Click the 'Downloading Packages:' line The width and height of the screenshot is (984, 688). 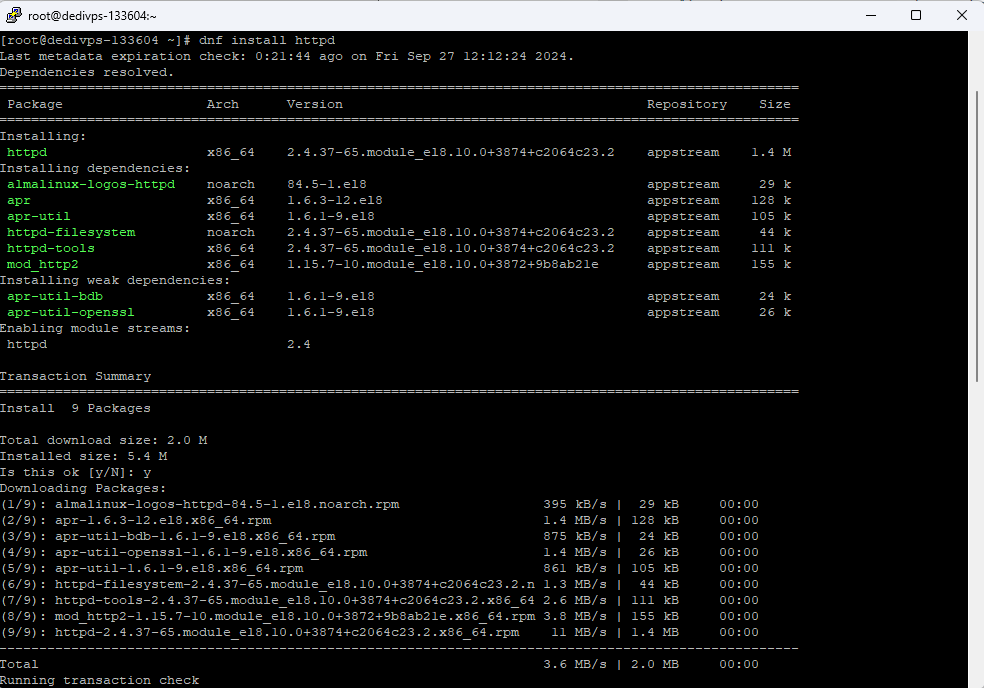click(83, 488)
